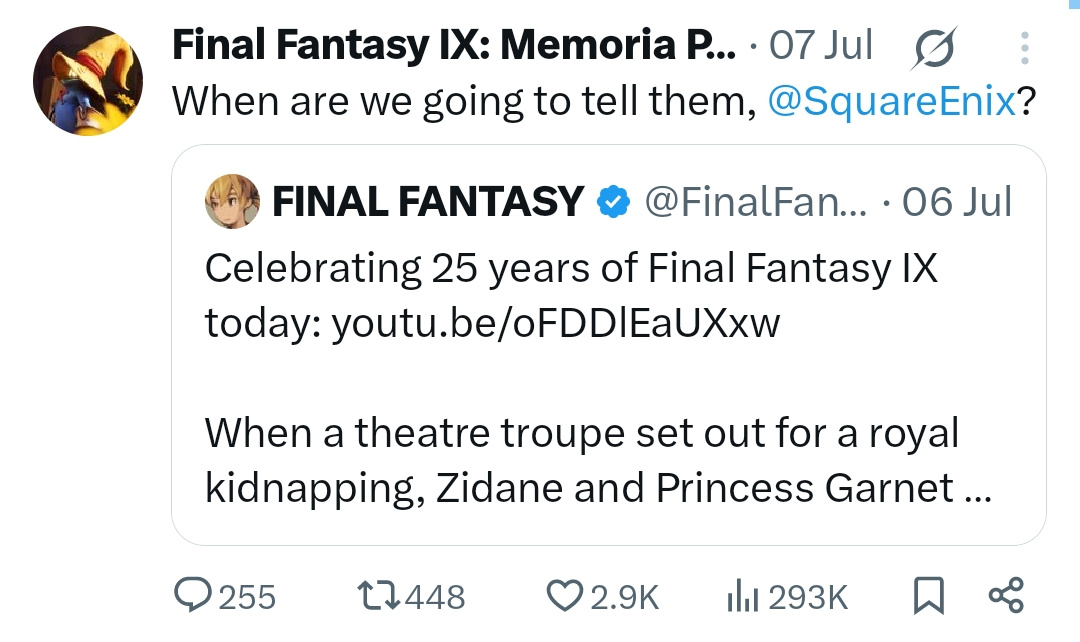The height and width of the screenshot is (642, 1080).
Task: Open the youtu.be/oFDDlEaUXxw link text
Action: (x=556, y=322)
